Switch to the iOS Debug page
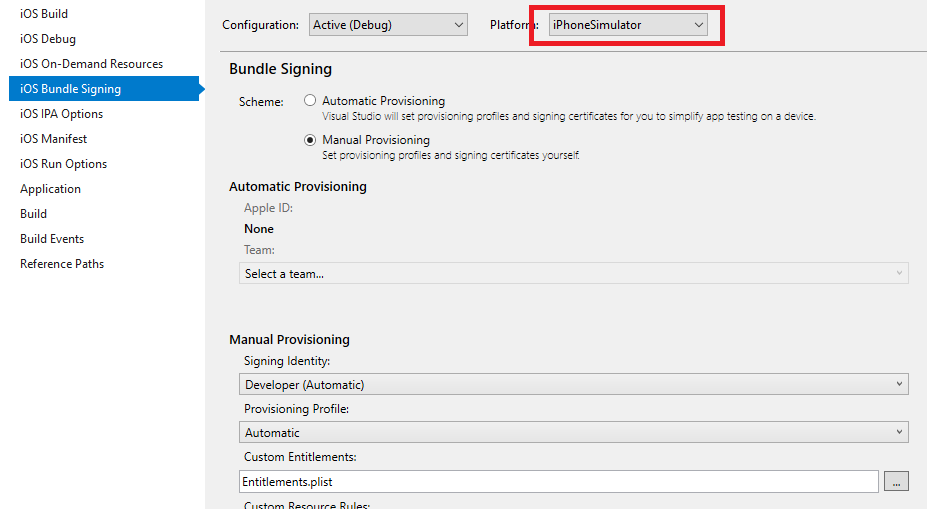Image resolution: width=927 pixels, height=509 pixels. coord(48,38)
